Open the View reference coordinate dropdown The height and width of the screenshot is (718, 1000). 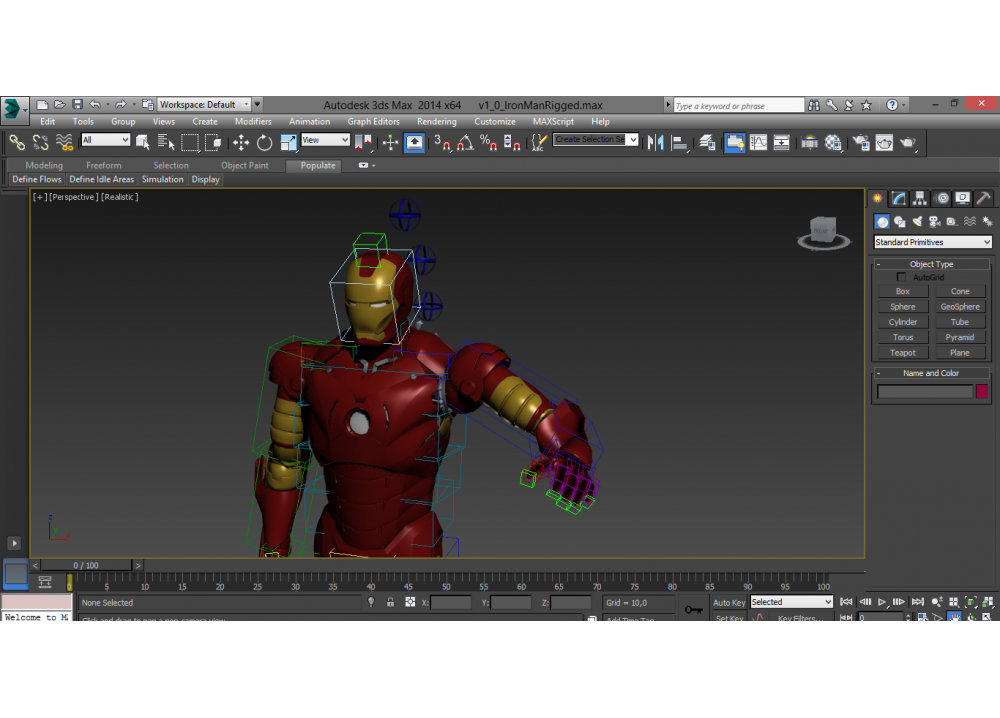pyautogui.click(x=325, y=140)
